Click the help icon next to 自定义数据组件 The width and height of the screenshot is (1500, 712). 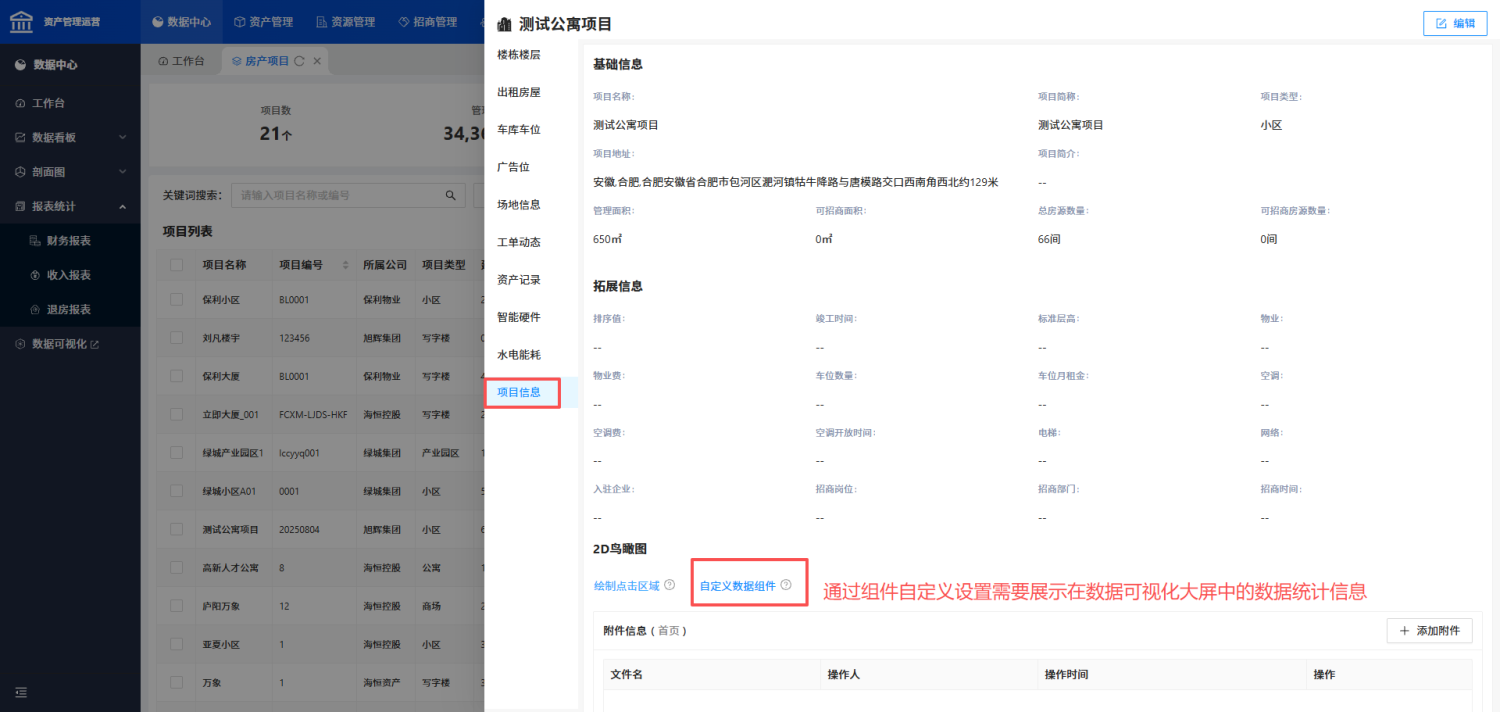[x=786, y=585]
